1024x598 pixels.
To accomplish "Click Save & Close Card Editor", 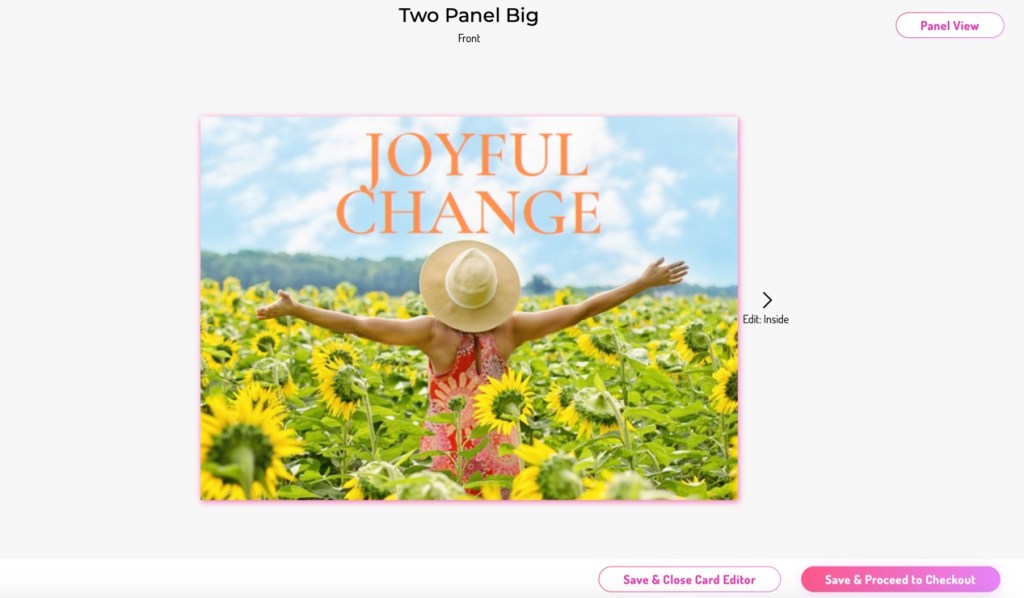I will tap(689, 579).
